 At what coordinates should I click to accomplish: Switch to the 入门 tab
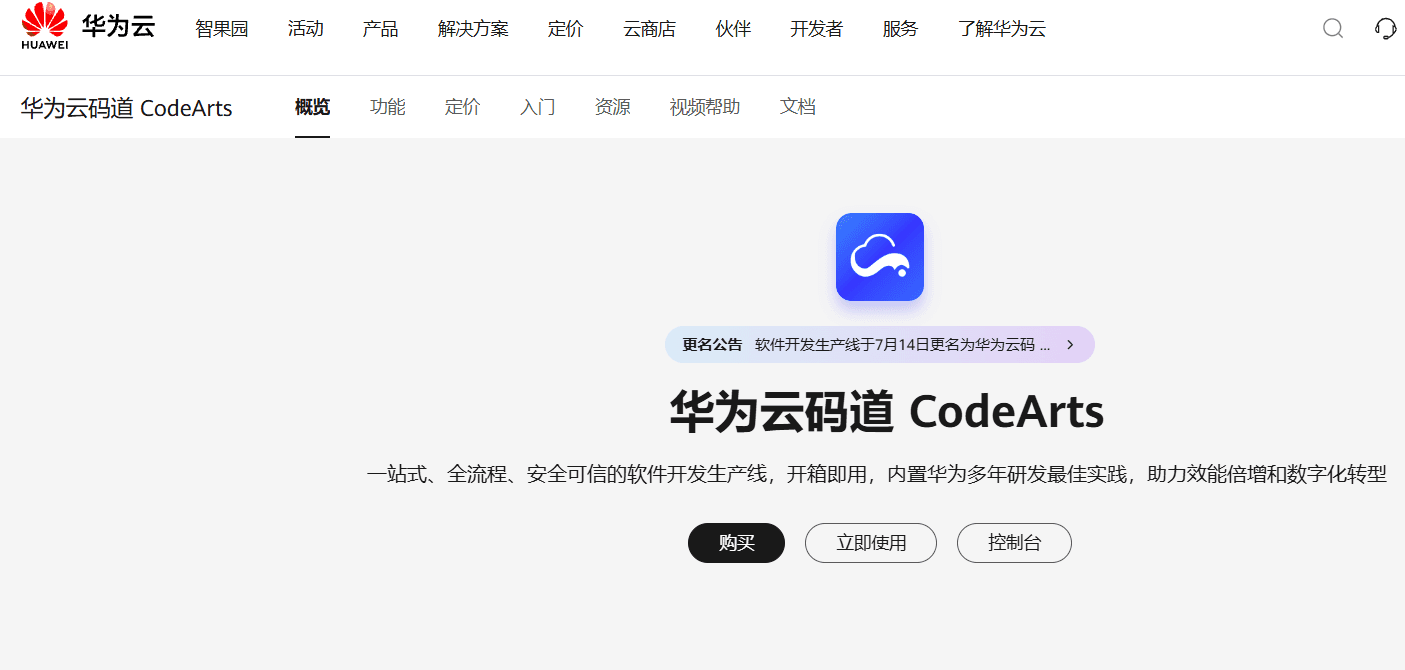[x=537, y=107]
